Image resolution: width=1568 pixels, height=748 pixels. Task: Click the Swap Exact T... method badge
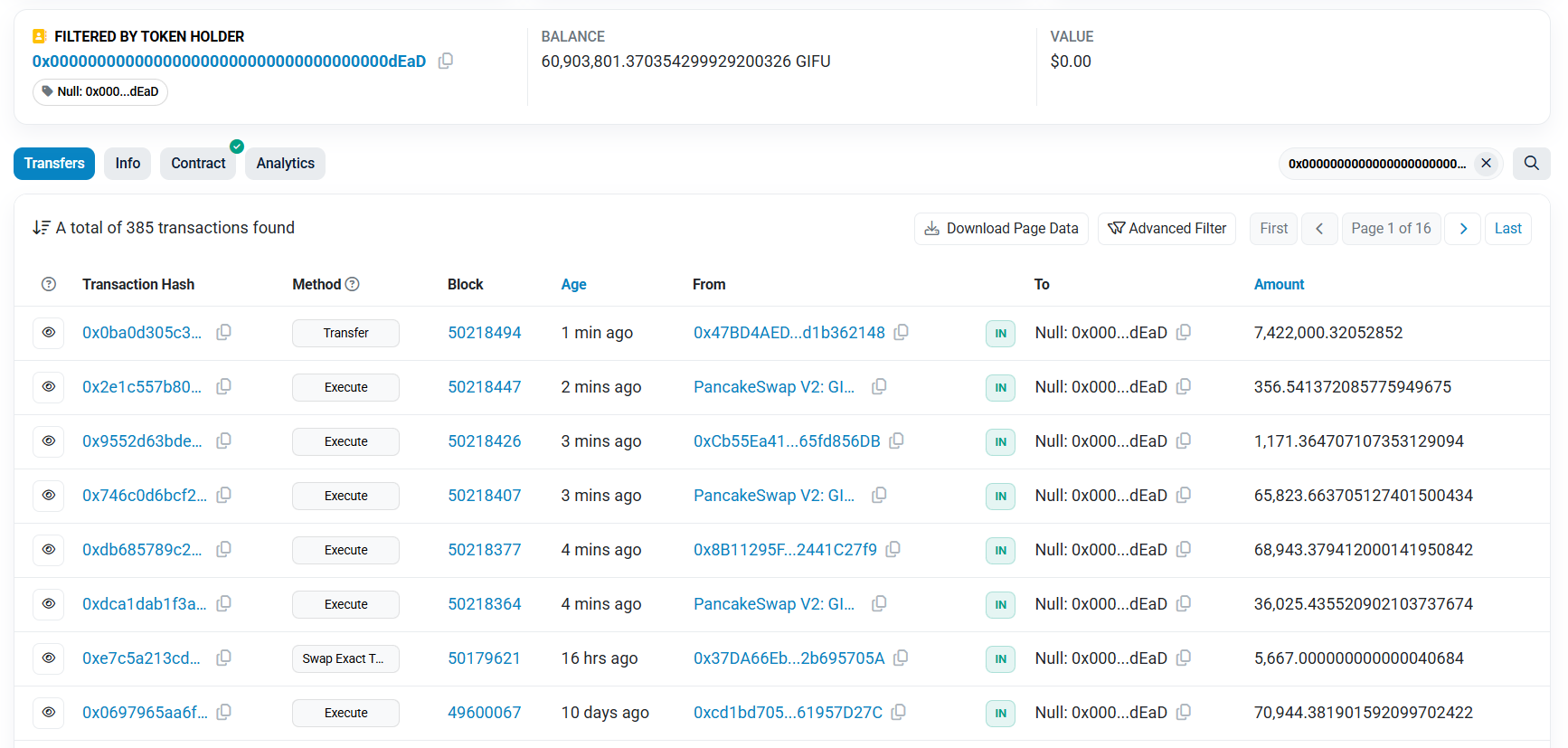(345, 658)
